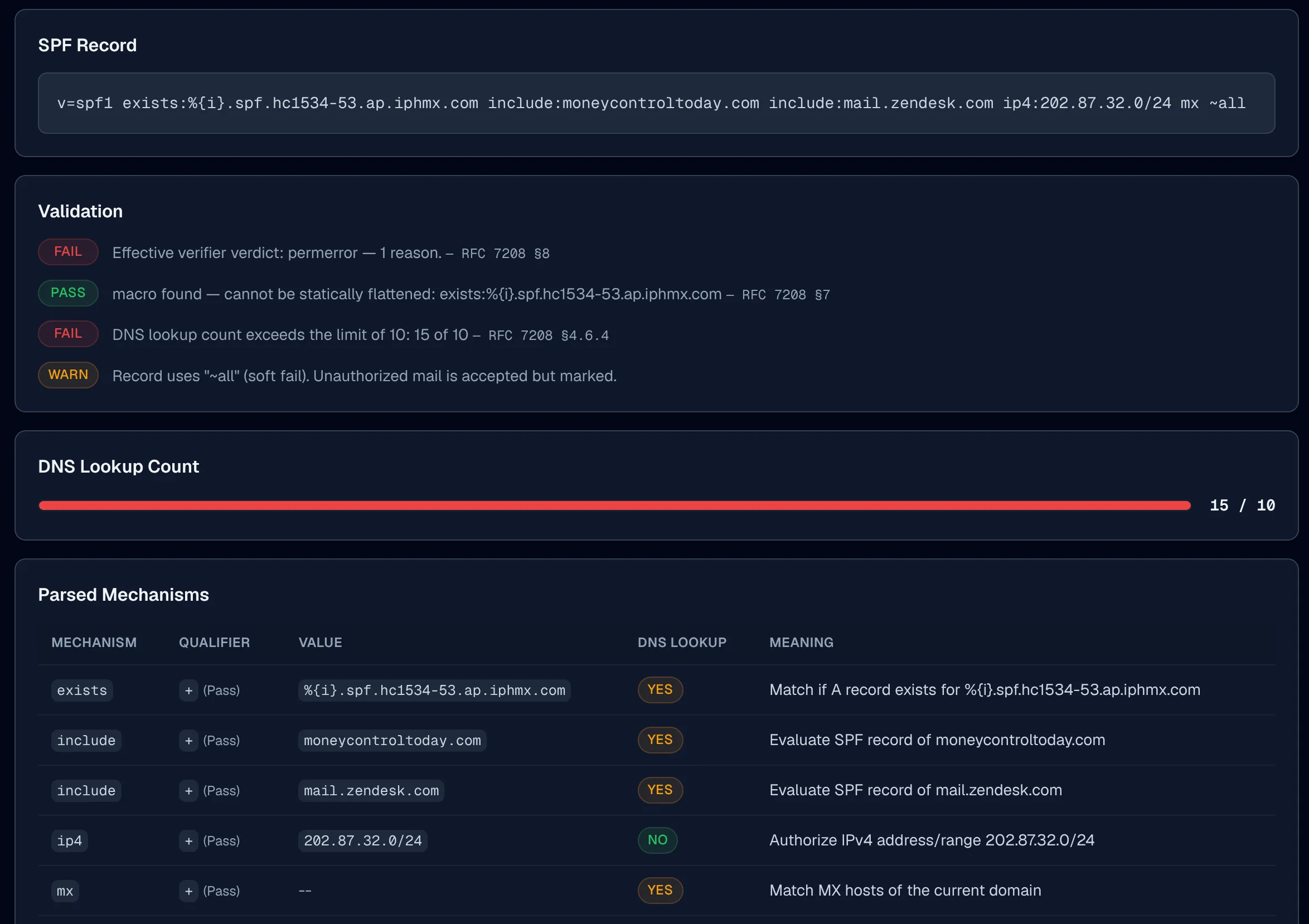Click the QUALIFIER column header
The width and height of the screenshot is (1309, 924).
pyautogui.click(x=215, y=643)
